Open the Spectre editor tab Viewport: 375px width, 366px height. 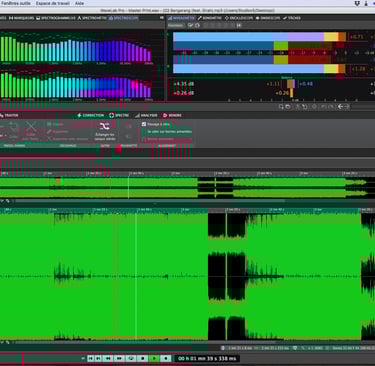point(119,115)
